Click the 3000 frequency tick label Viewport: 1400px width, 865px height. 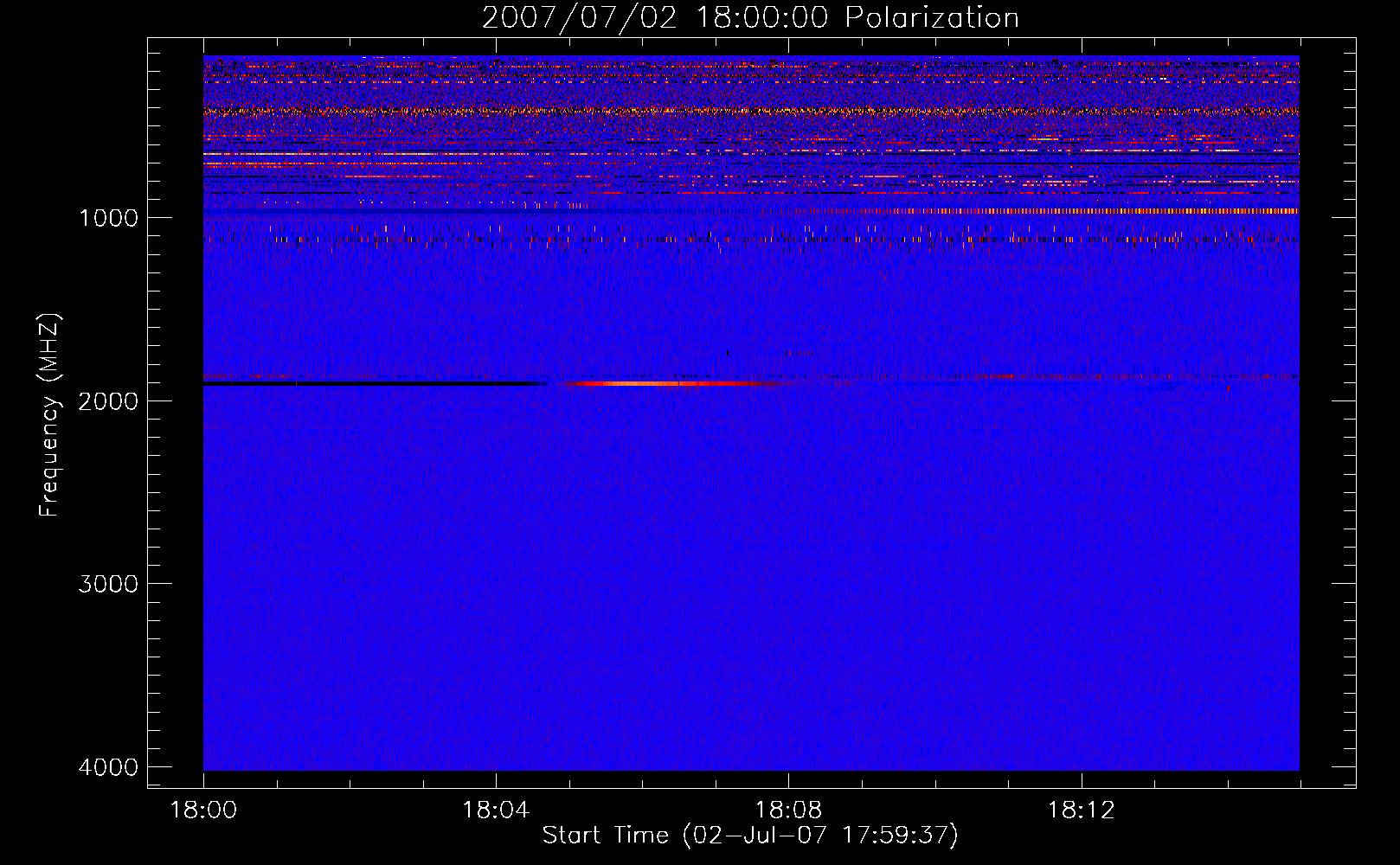[x=108, y=584]
